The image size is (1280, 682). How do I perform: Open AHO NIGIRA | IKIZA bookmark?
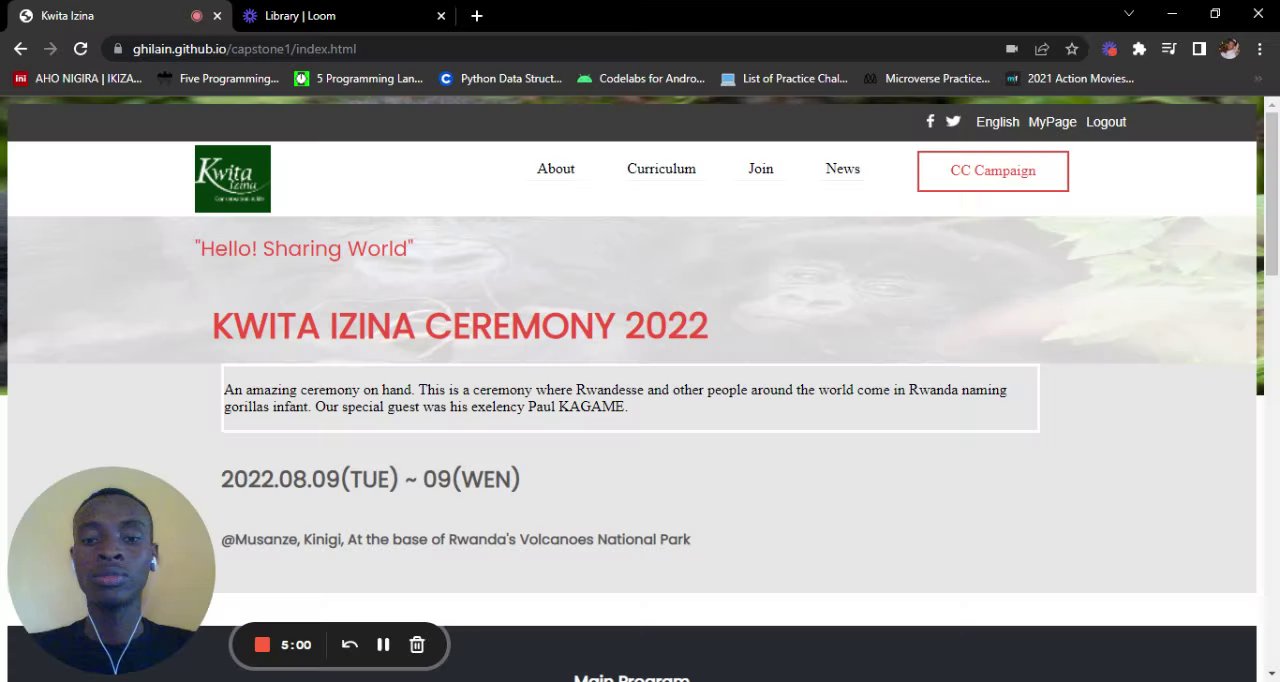coord(78,78)
